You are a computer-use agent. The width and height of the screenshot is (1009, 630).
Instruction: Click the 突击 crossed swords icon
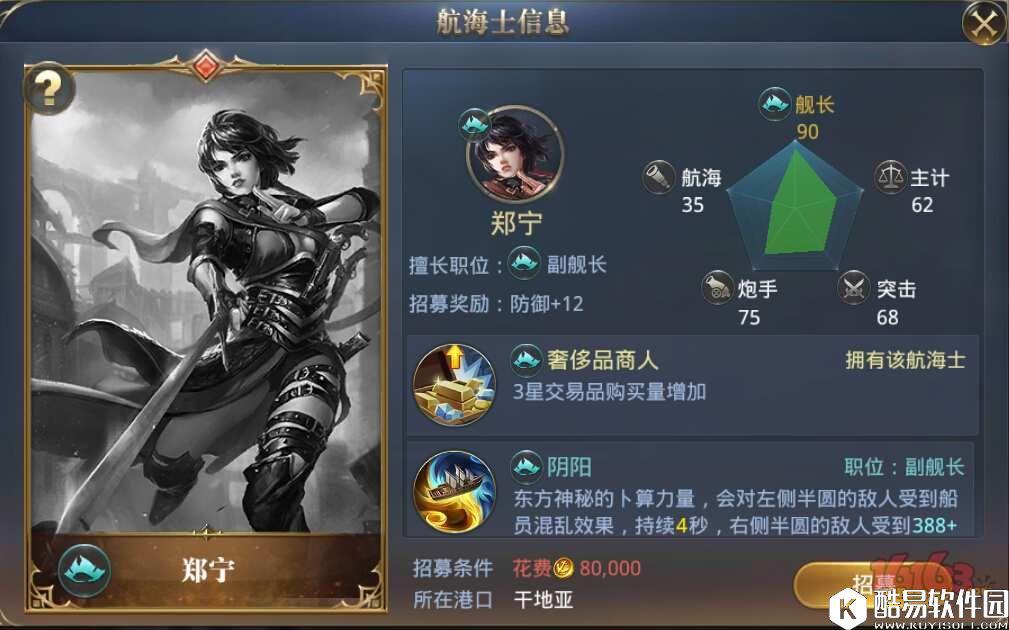[854, 288]
